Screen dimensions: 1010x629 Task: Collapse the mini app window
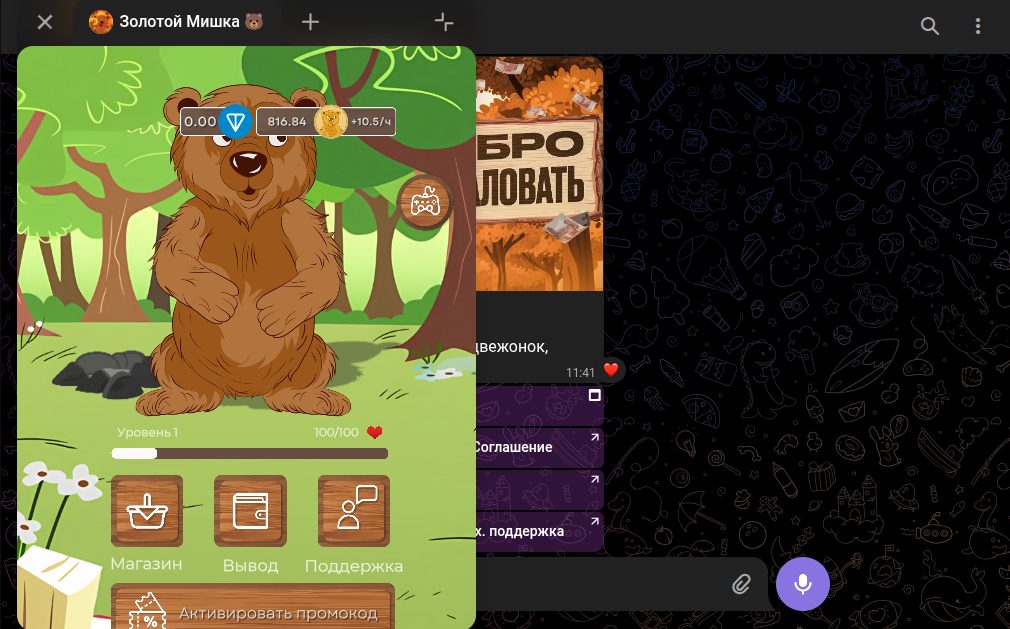click(x=444, y=22)
